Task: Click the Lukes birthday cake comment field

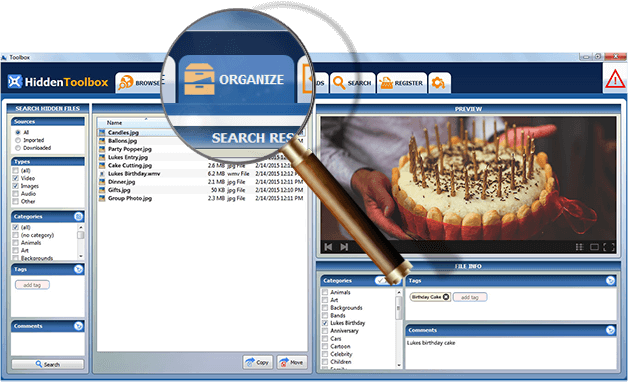Action: point(511,353)
